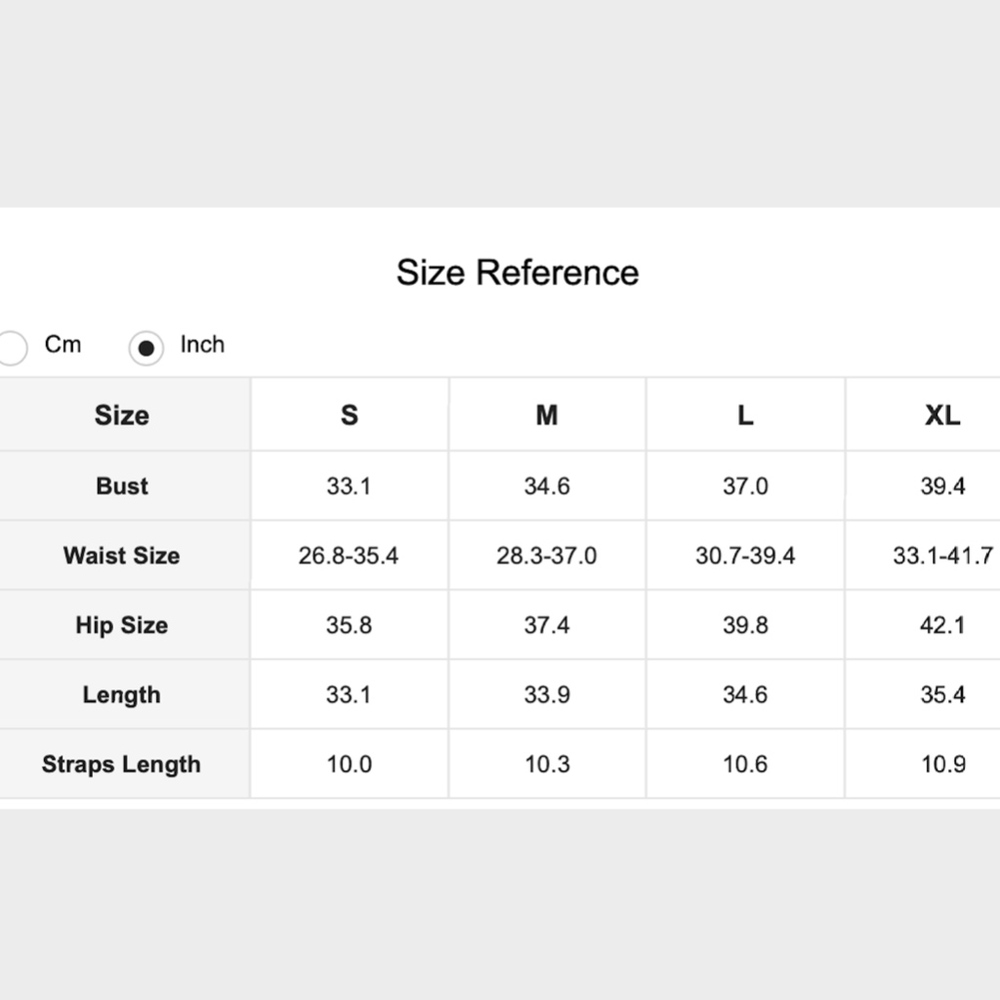The height and width of the screenshot is (1000, 1000).
Task: Click the Waist Size row label
Action: point(122,555)
